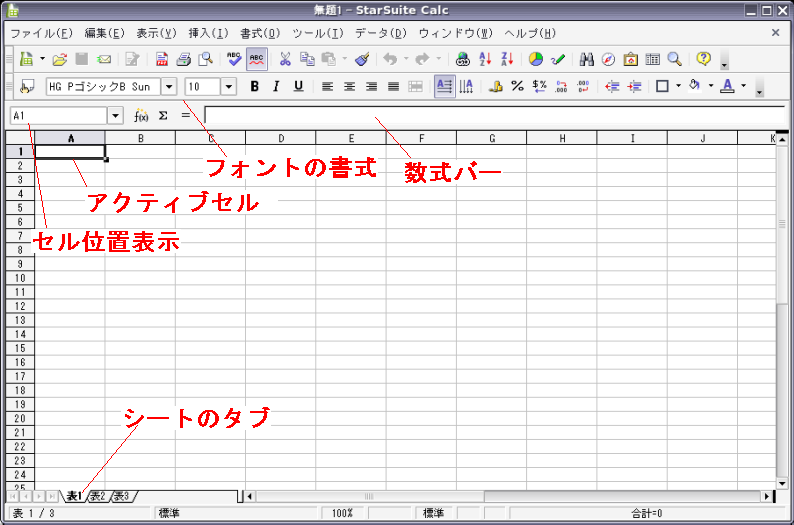The image size is (794, 525).
Task: Click the font name field HG PゴシックB Sun
Action: [x=104, y=87]
